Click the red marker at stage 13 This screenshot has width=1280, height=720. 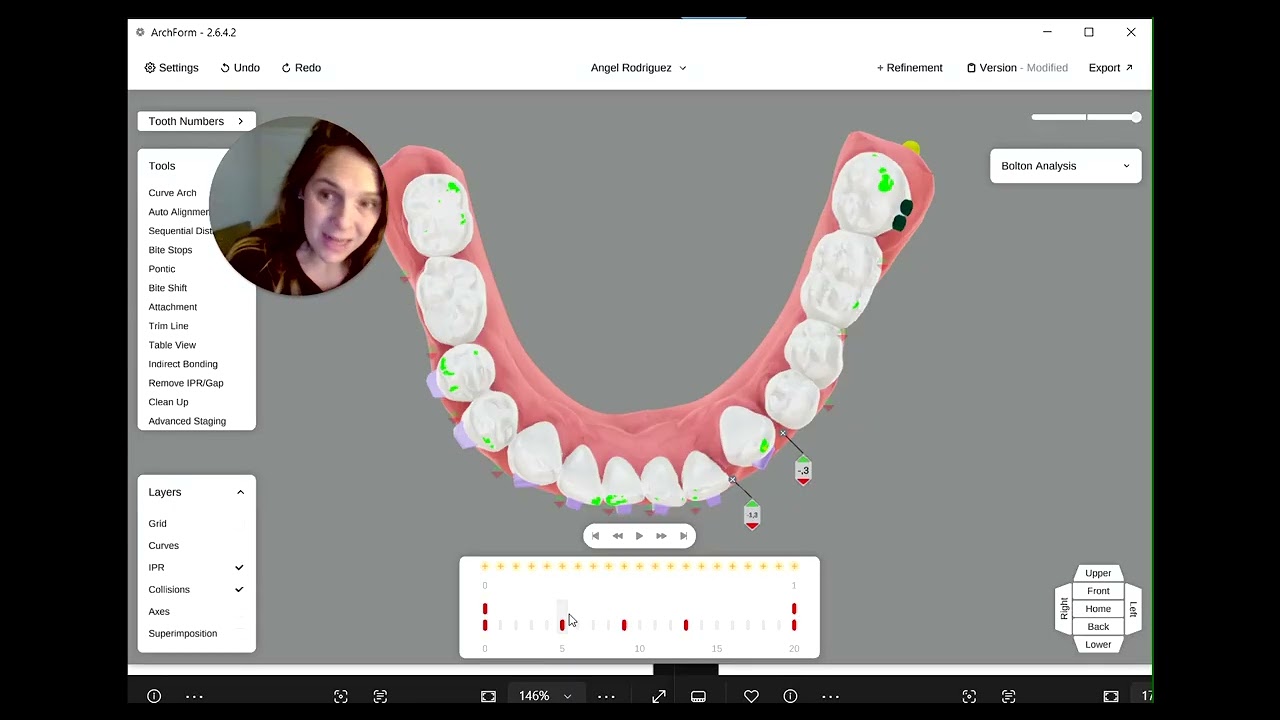(x=686, y=625)
